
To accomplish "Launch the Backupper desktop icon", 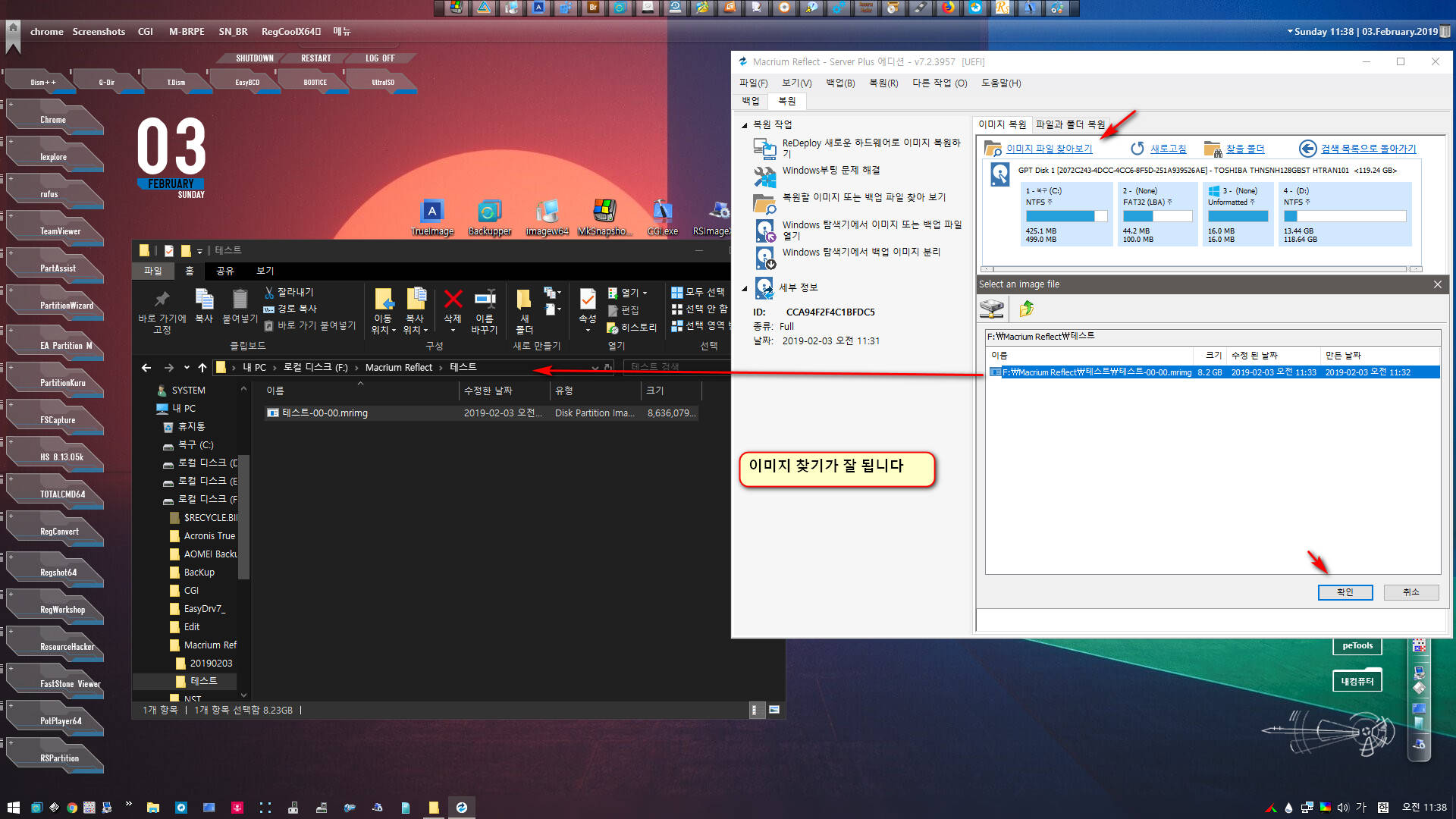I will coord(489,212).
